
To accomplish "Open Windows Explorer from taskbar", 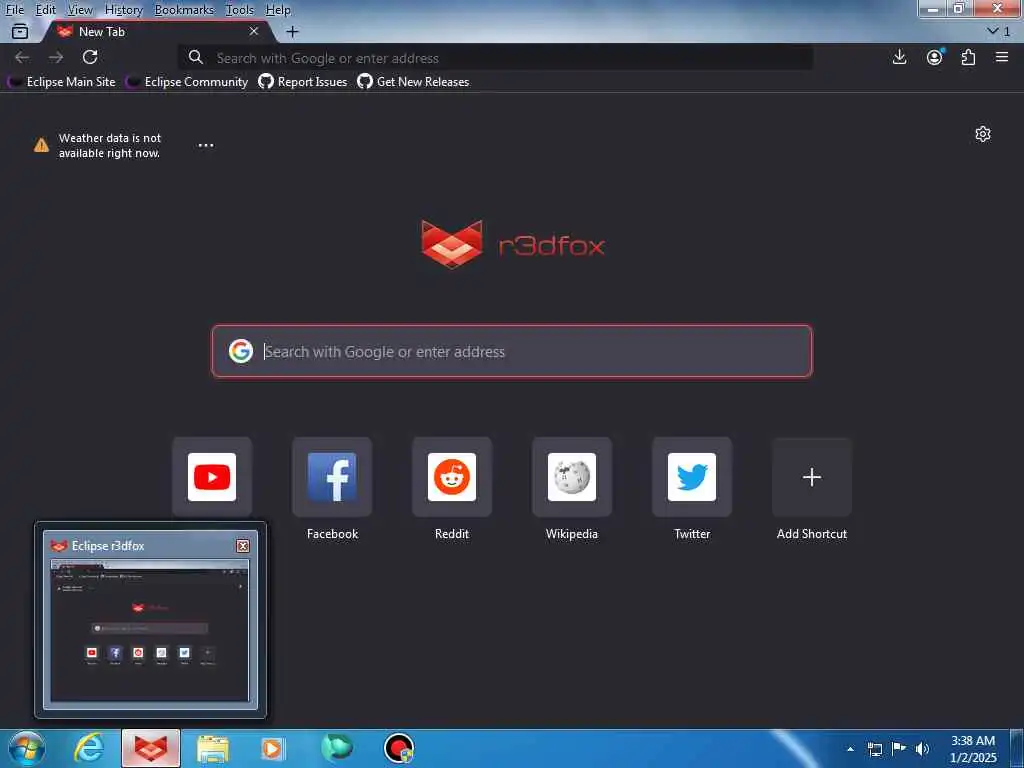I will [x=213, y=748].
